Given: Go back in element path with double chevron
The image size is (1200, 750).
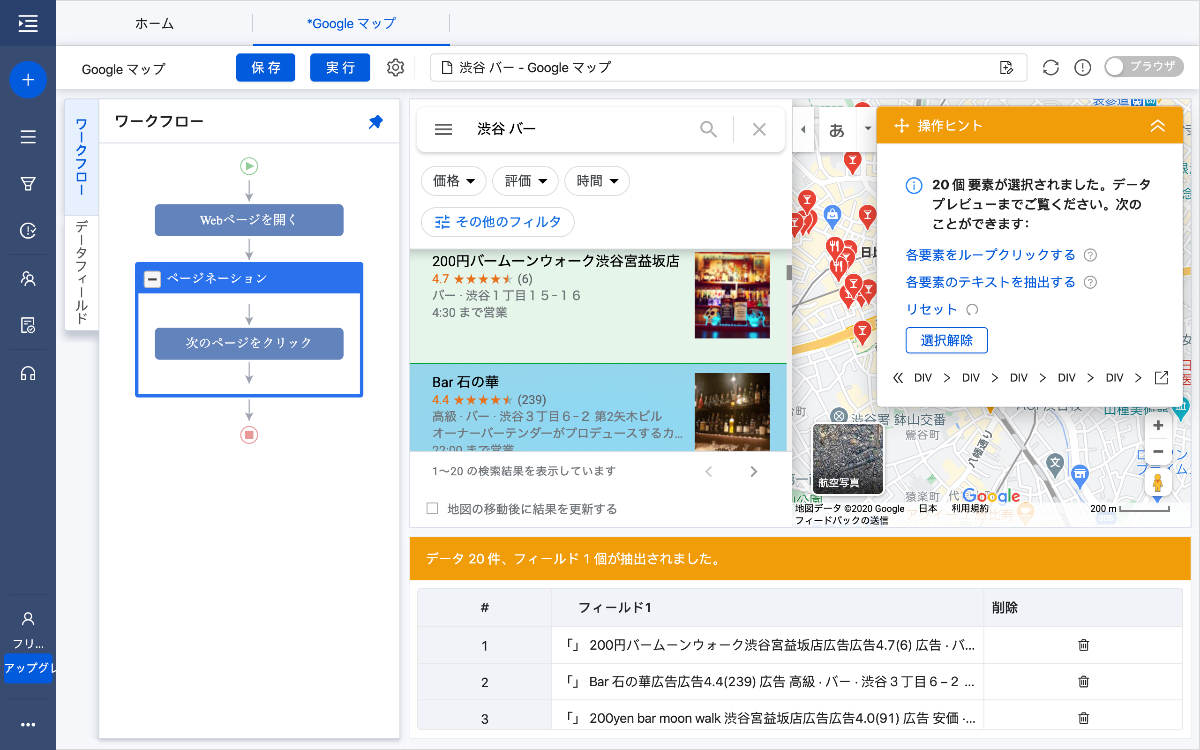Looking at the screenshot, I should (897, 378).
